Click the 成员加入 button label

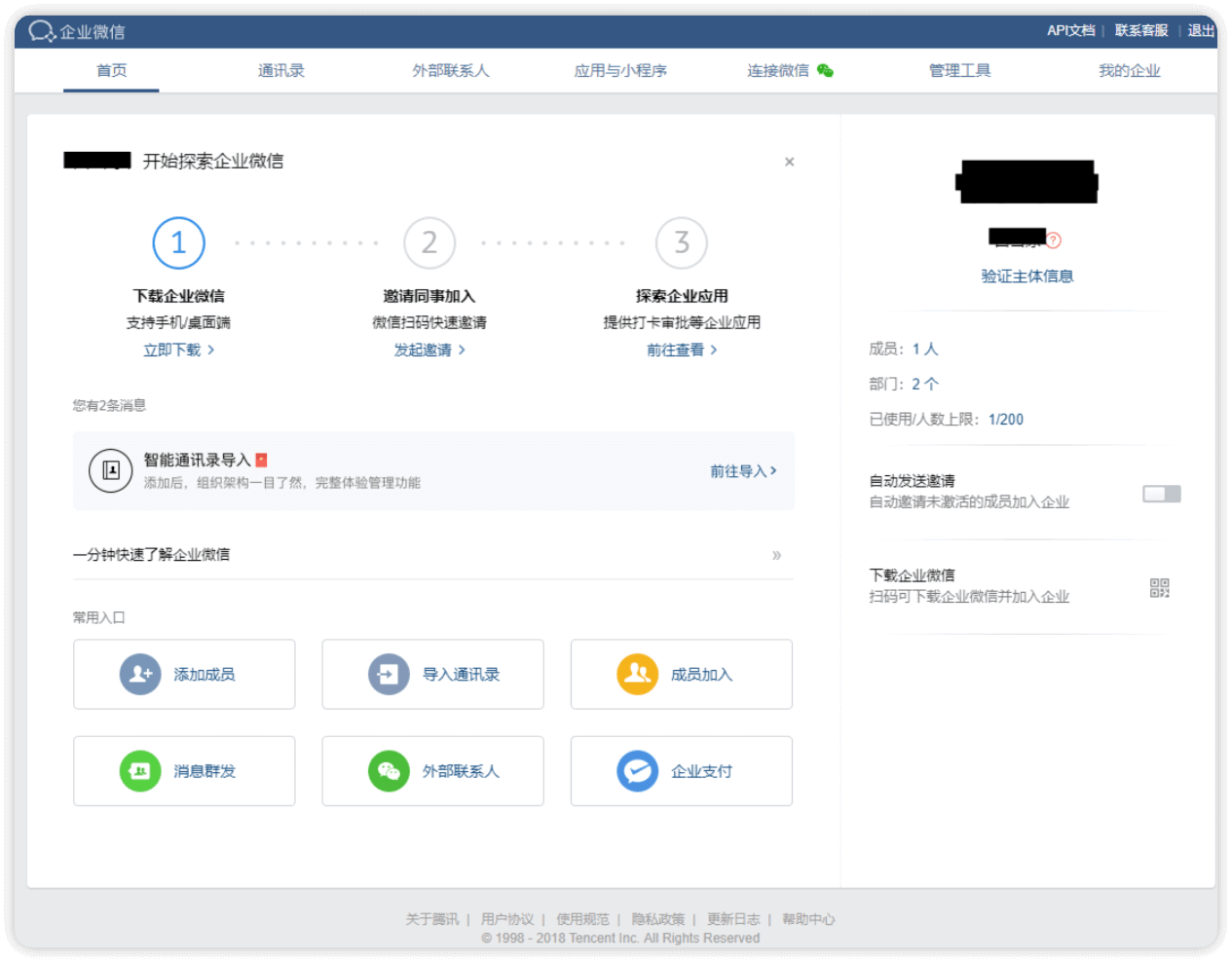click(701, 674)
